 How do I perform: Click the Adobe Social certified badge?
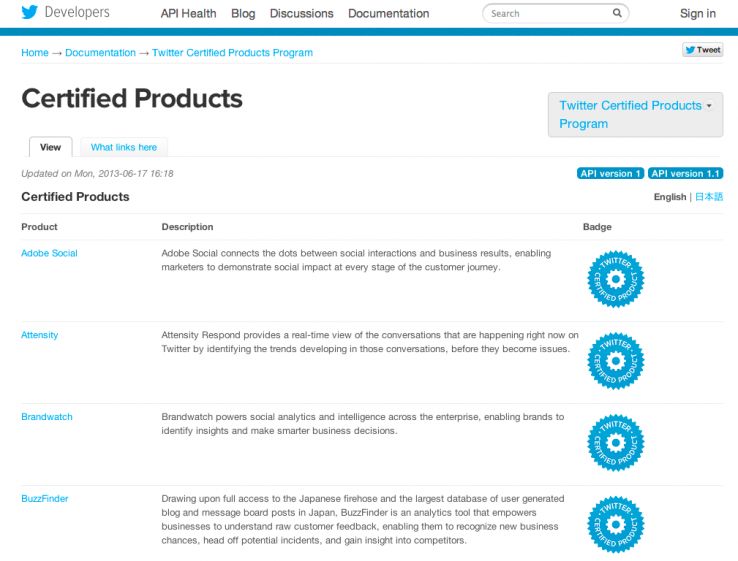613,277
